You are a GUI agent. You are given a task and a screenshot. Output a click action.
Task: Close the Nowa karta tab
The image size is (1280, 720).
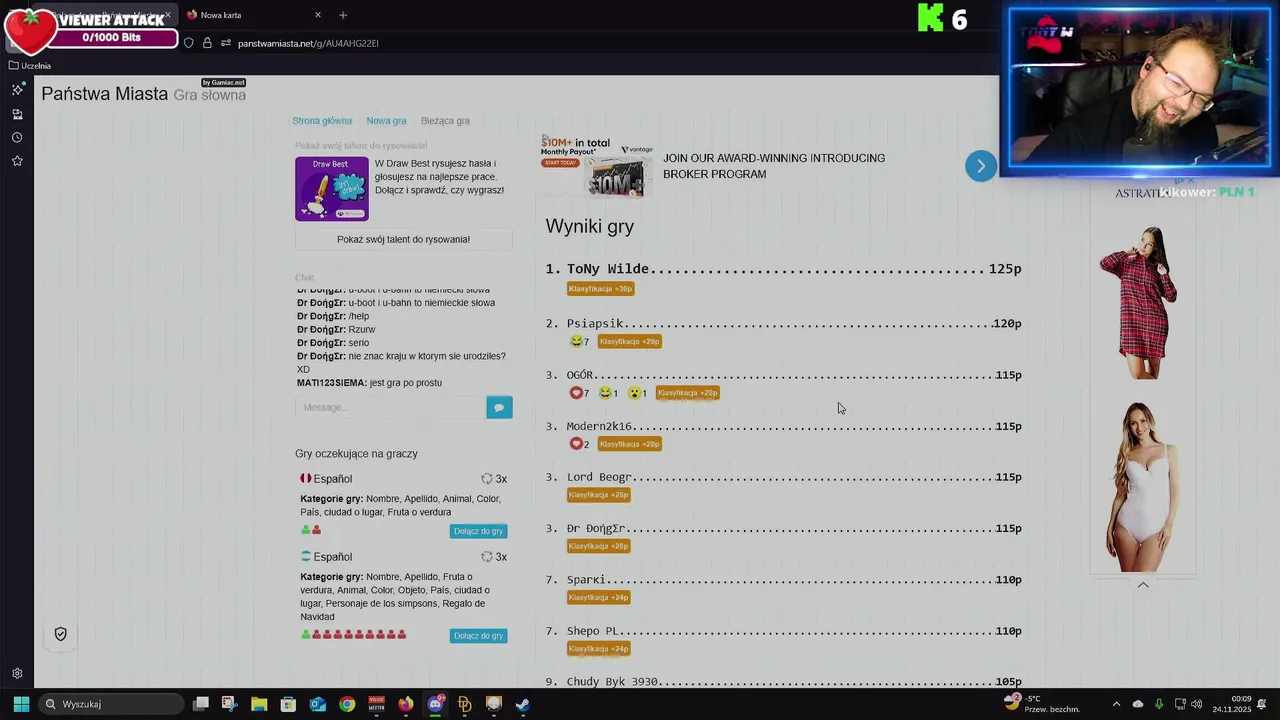(318, 15)
